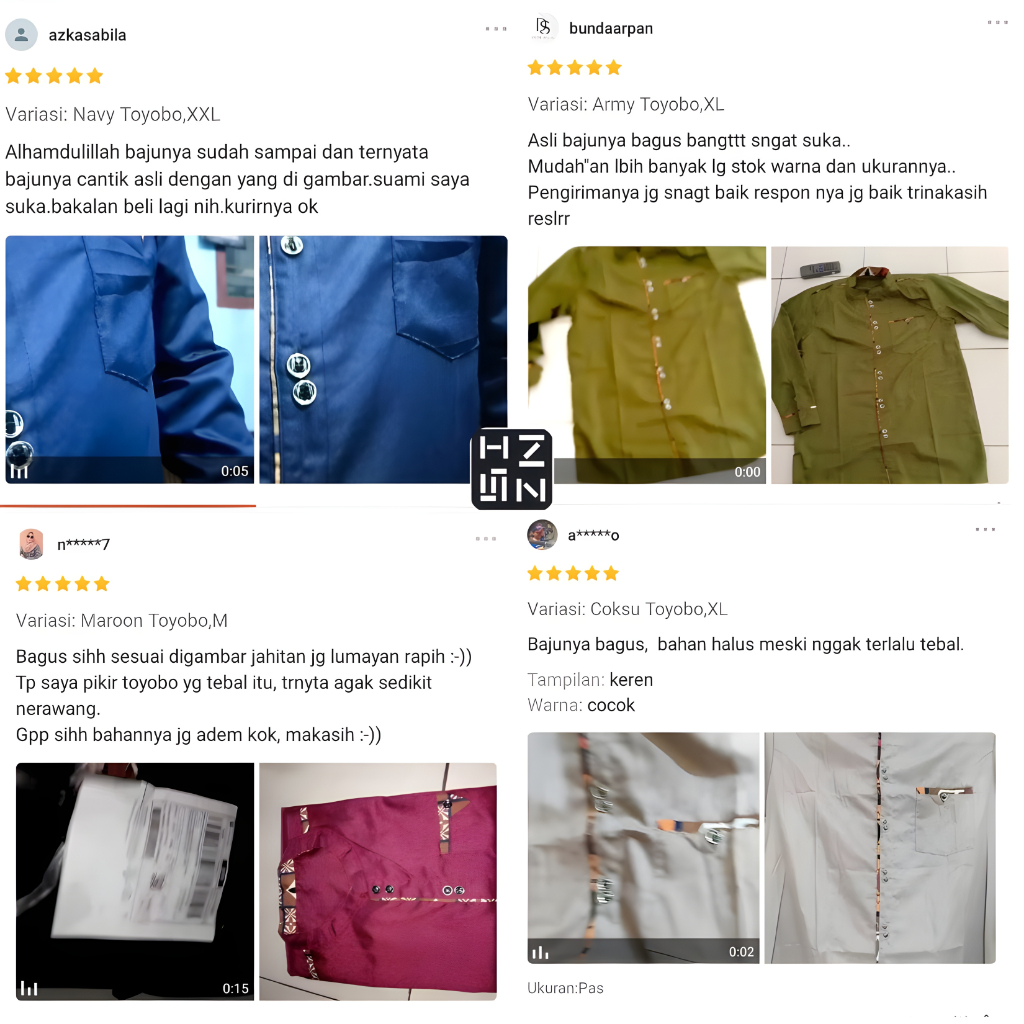This screenshot has height=1024, width=1024.
Task: Open a*****o's profile avatar
Action: point(542,535)
